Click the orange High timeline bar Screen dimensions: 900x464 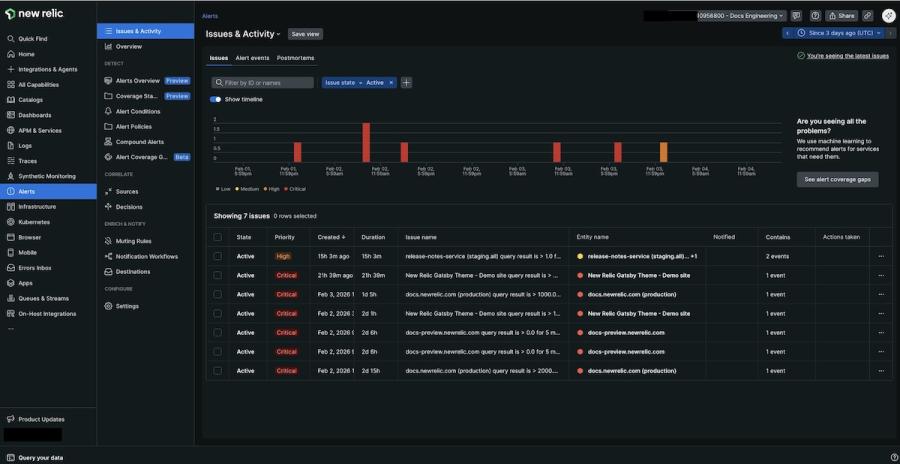tap(664, 152)
